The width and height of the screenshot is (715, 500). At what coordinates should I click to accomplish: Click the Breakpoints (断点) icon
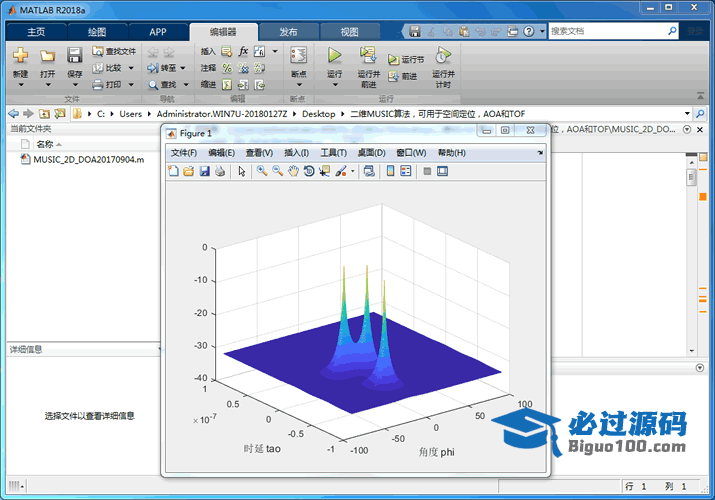click(x=299, y=55)
